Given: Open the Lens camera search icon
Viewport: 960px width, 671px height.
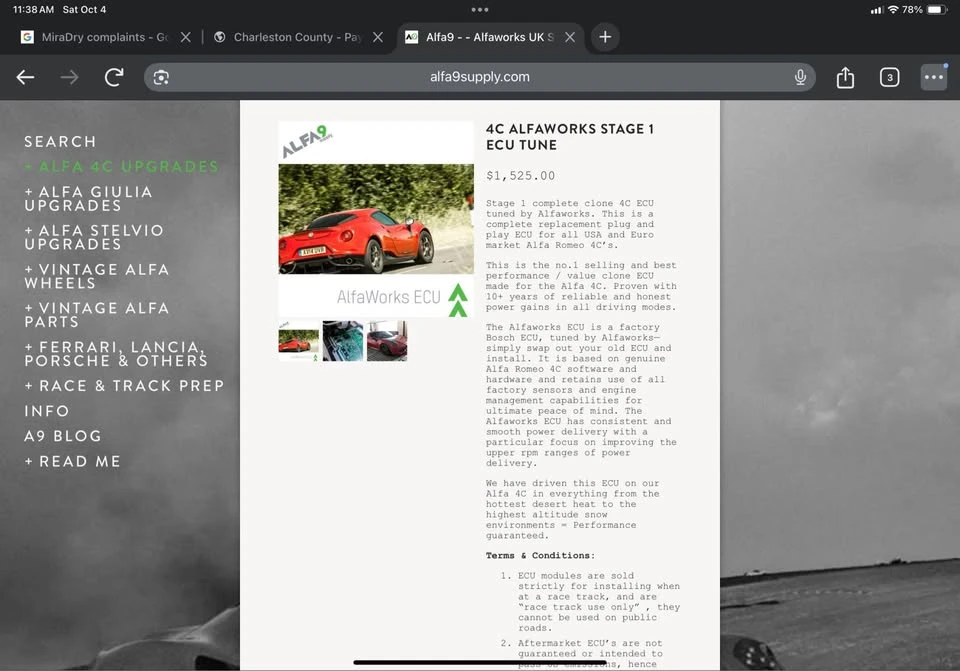Looking at the screenshot, I should (161, 77).
